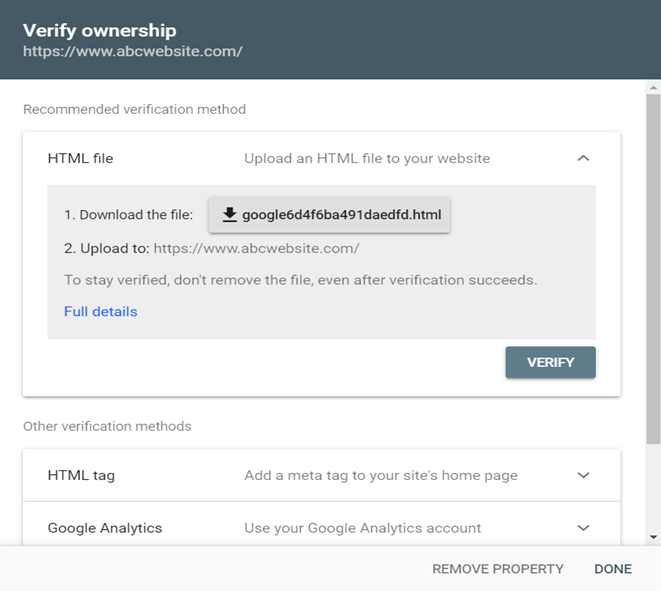Download the google6d4f6ba491daedfd.html file

(x=330, y=215)
